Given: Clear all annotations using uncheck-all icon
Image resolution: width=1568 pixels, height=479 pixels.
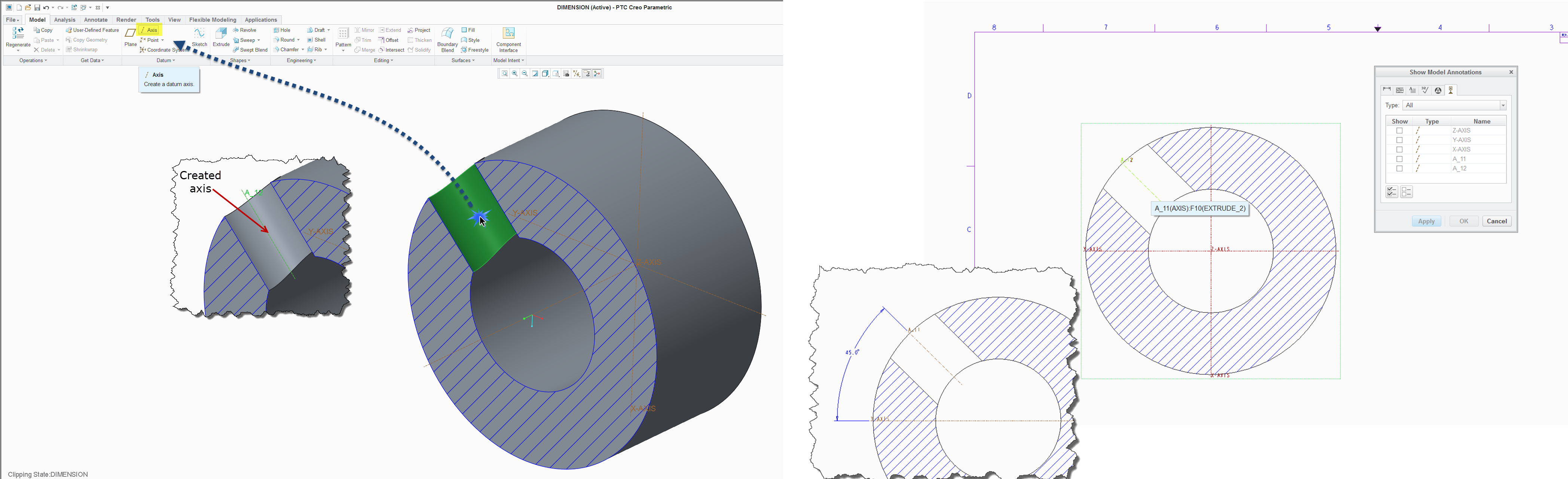Looking at the screenshot, I should click(1406, 192).
